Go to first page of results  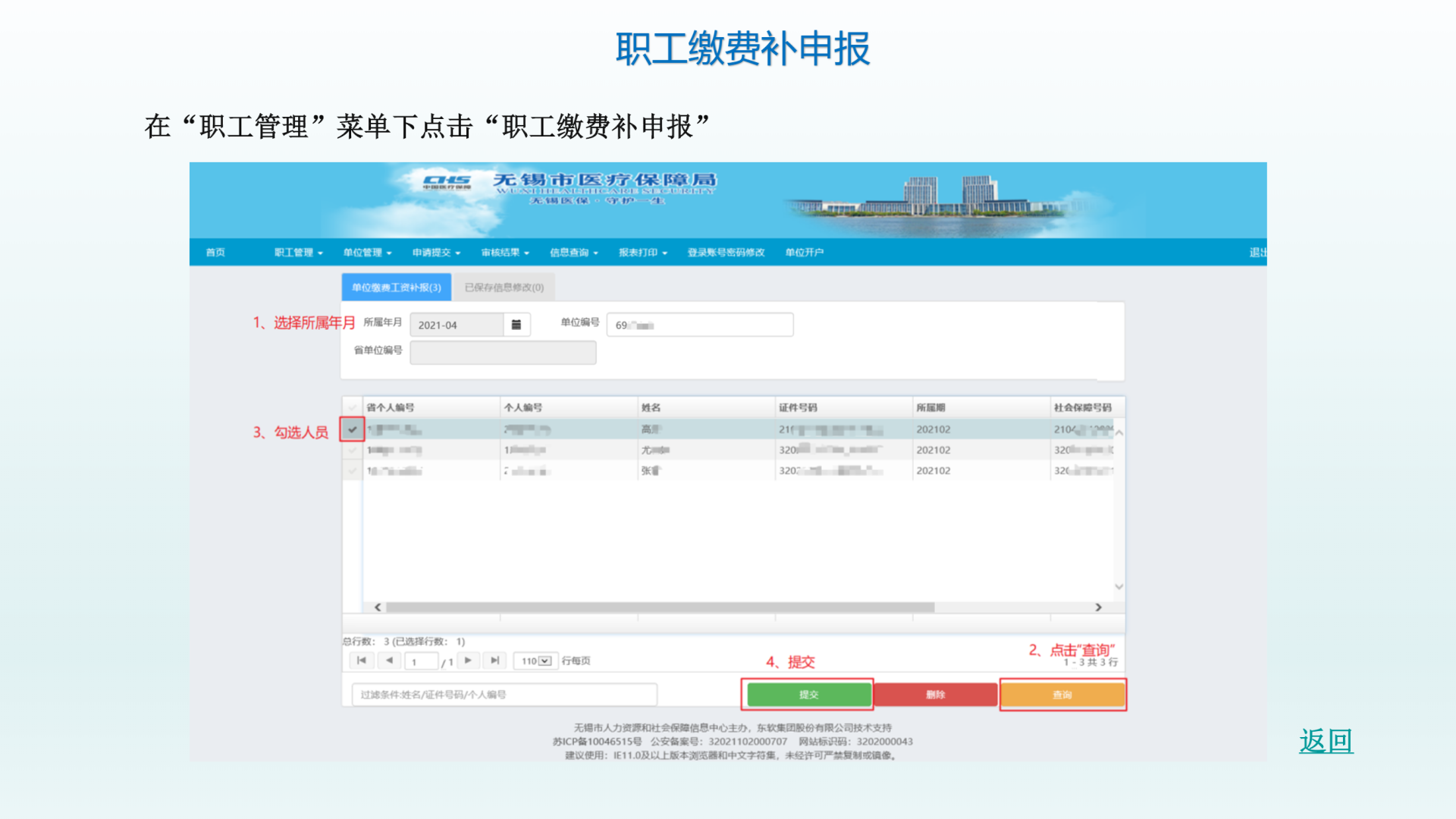pyautogui.click(x=362, y=661)
